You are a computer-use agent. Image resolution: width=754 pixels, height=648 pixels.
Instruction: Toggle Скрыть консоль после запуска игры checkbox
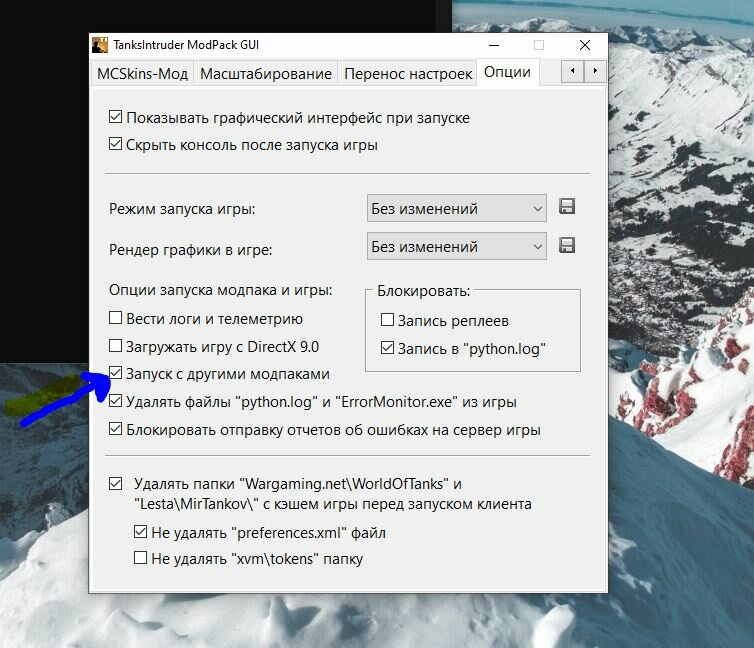tap(115, 144)
